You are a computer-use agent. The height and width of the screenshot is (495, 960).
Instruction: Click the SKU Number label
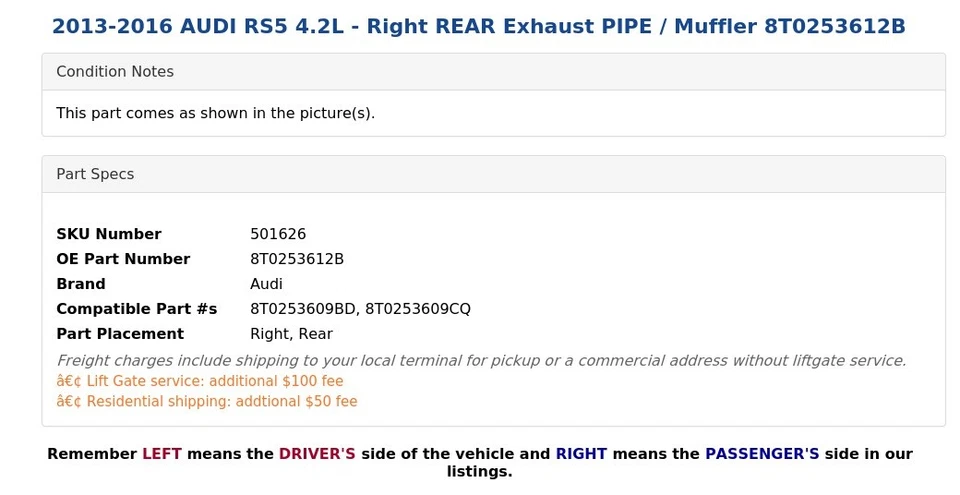click(109, 234)
